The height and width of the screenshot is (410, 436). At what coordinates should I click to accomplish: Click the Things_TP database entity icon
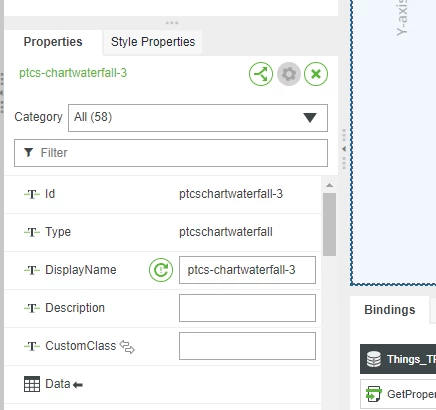point(374,359)
